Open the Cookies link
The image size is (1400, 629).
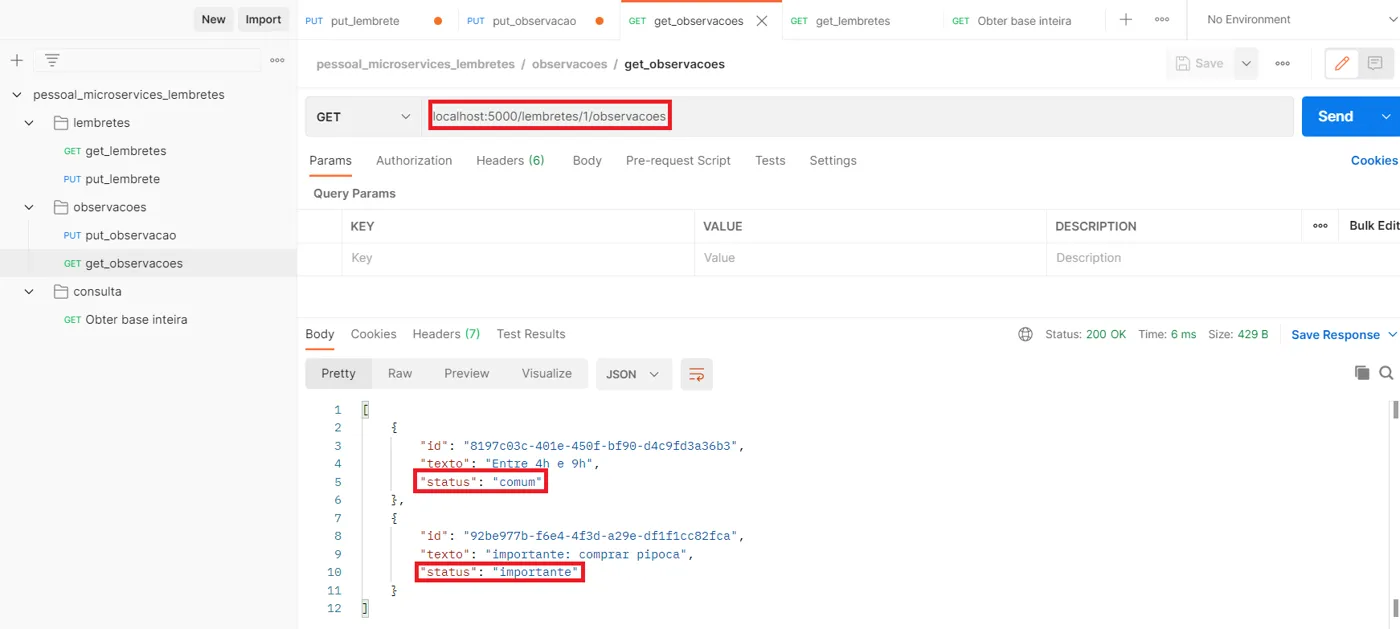click(x=1374, y=160)
